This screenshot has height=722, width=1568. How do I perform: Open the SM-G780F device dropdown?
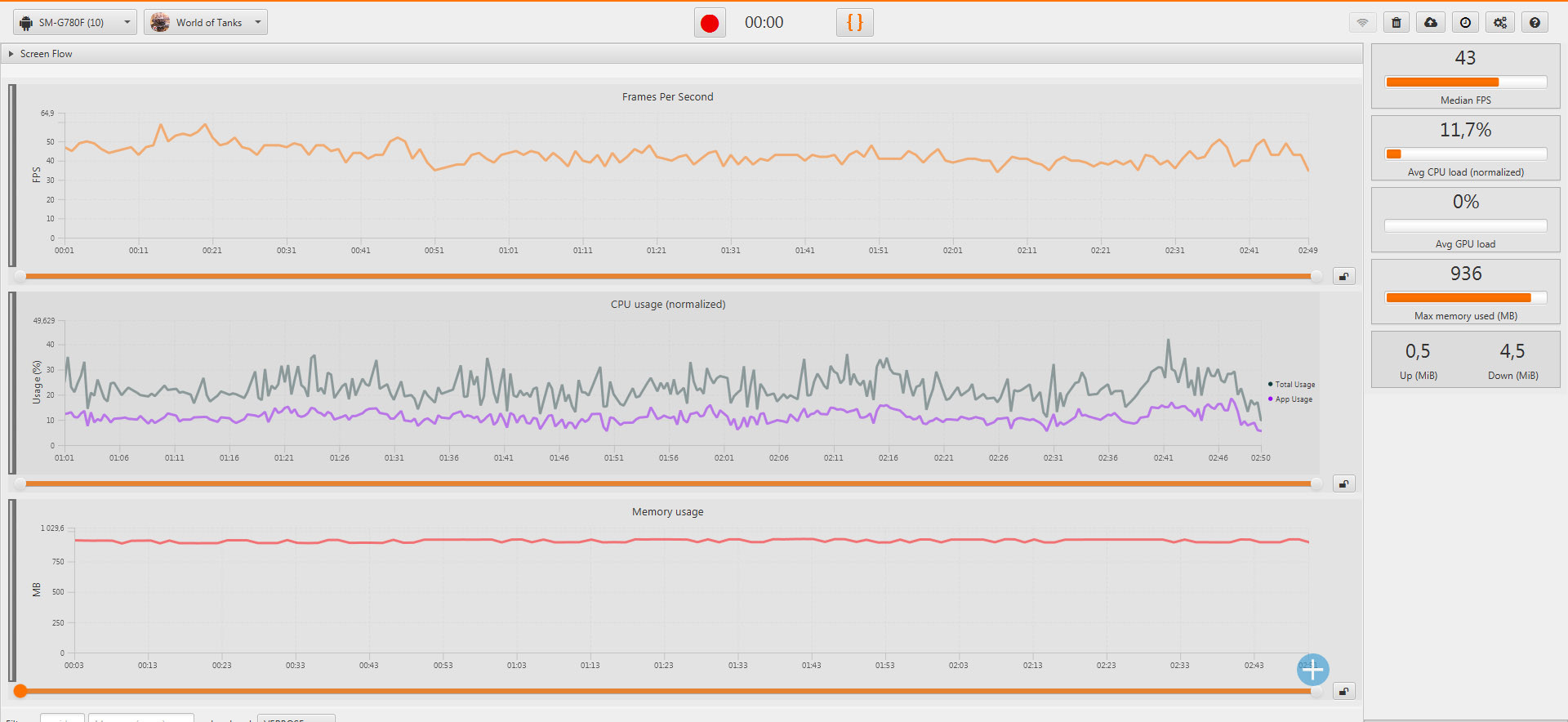(x=75, y=23)
